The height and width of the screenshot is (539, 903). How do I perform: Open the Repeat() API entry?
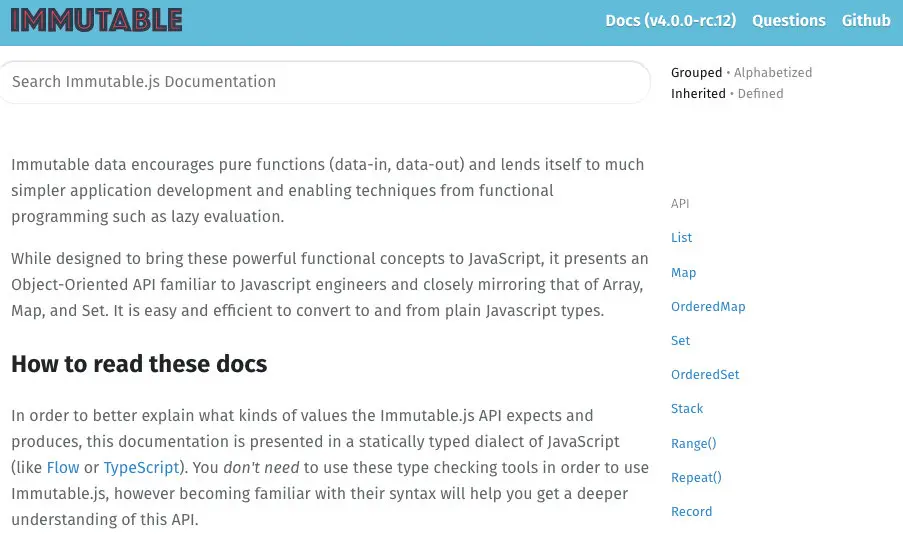pos(696,477)
